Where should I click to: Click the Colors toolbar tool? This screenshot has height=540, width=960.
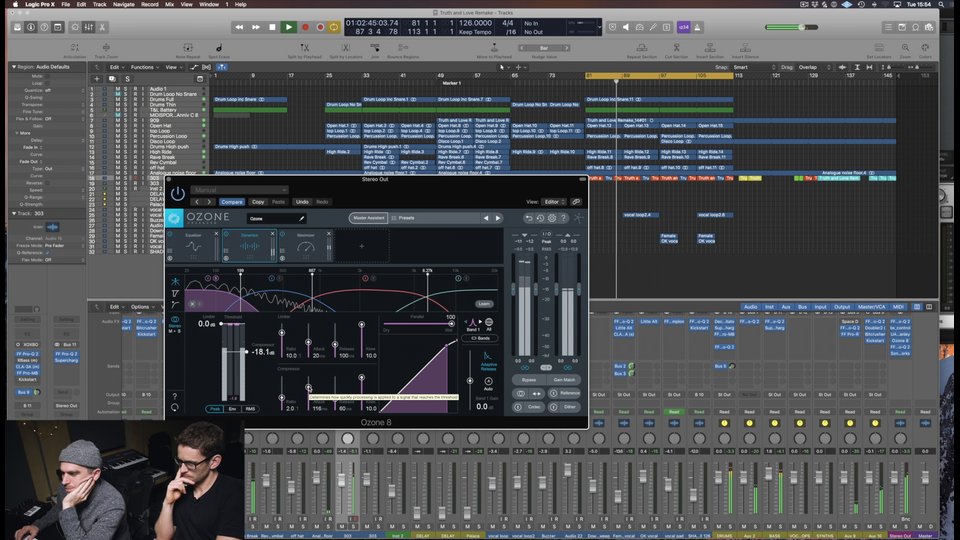[925, 51]
